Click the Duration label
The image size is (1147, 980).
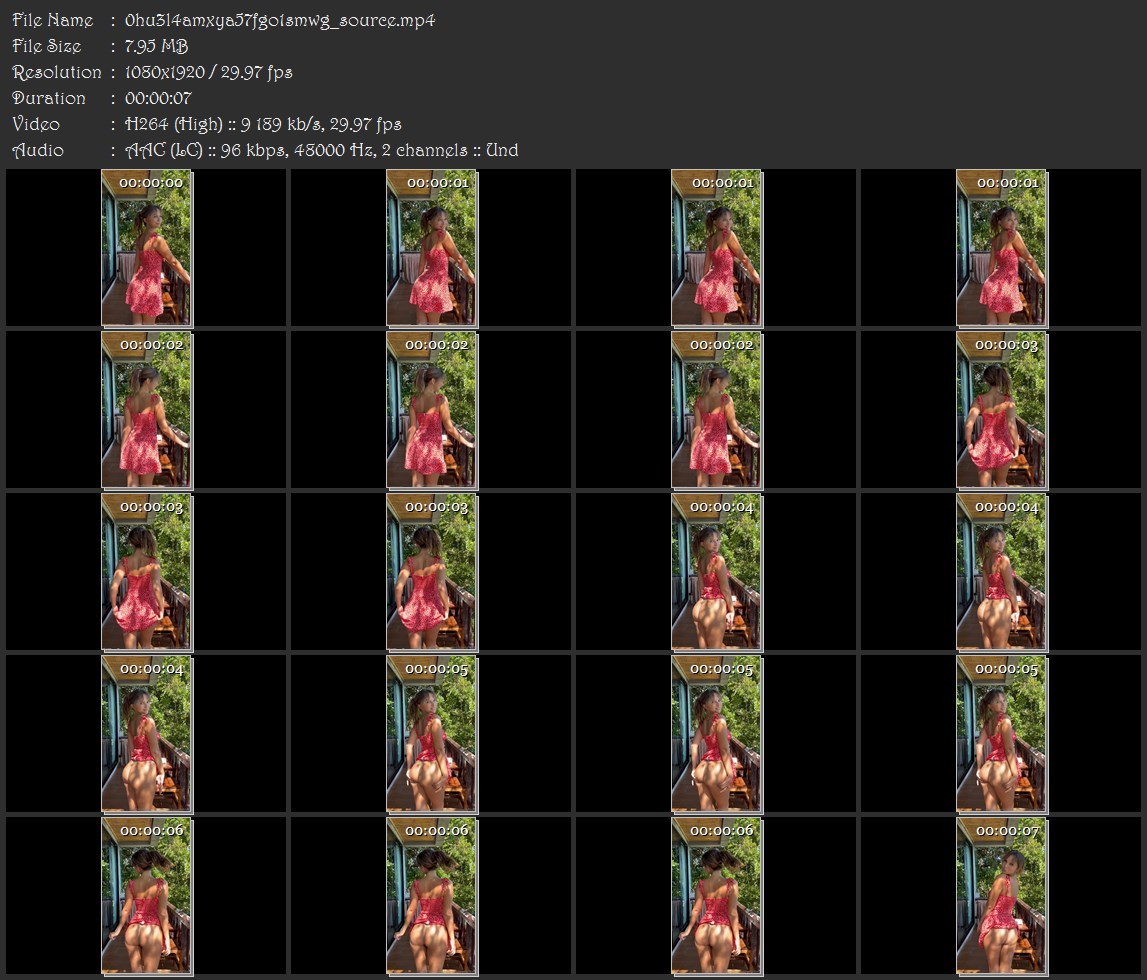49,98
